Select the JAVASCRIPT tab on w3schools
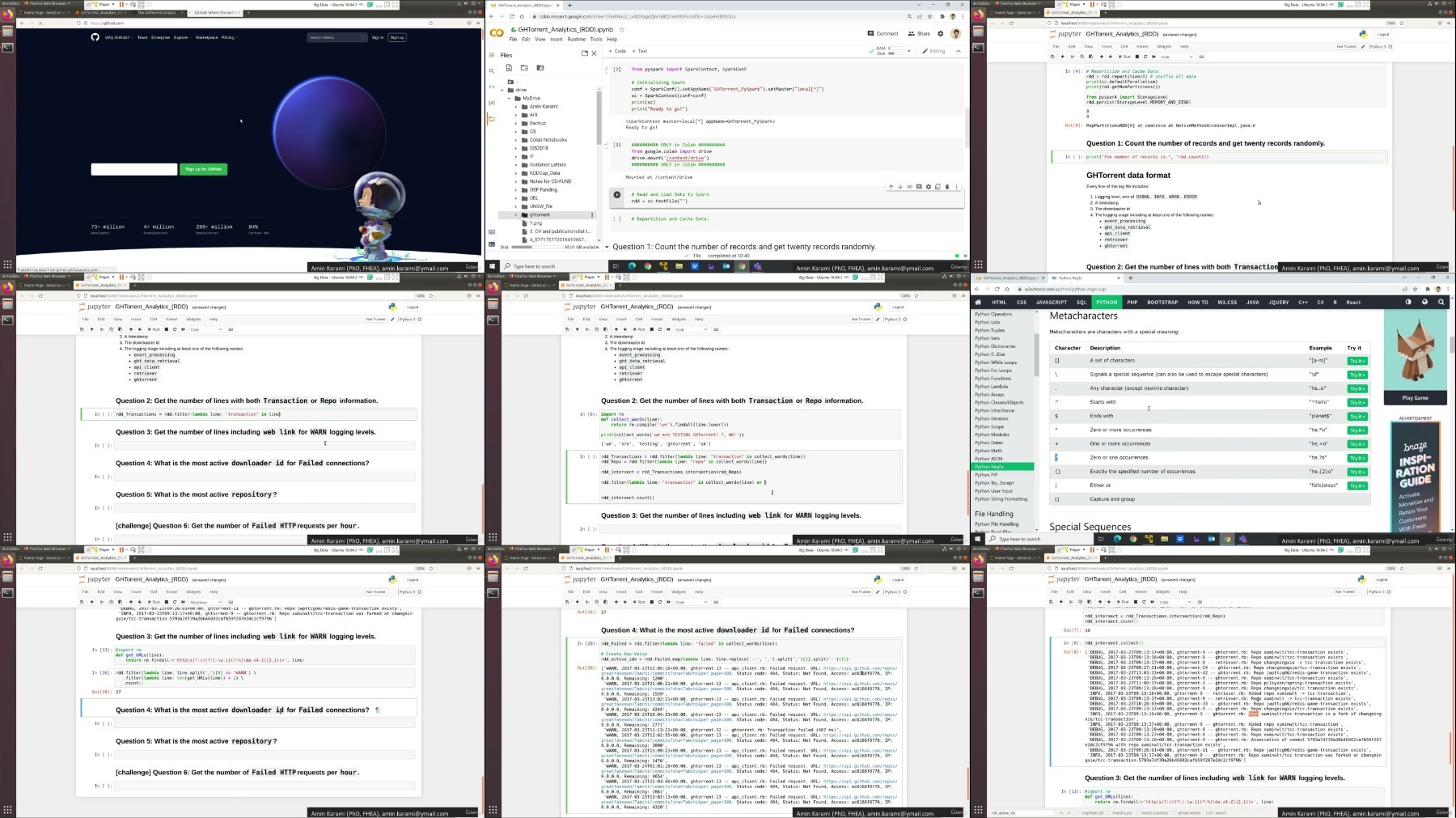Image resolution: width=1456 pixels, height=818 pixels. [x=1052, y=302]
